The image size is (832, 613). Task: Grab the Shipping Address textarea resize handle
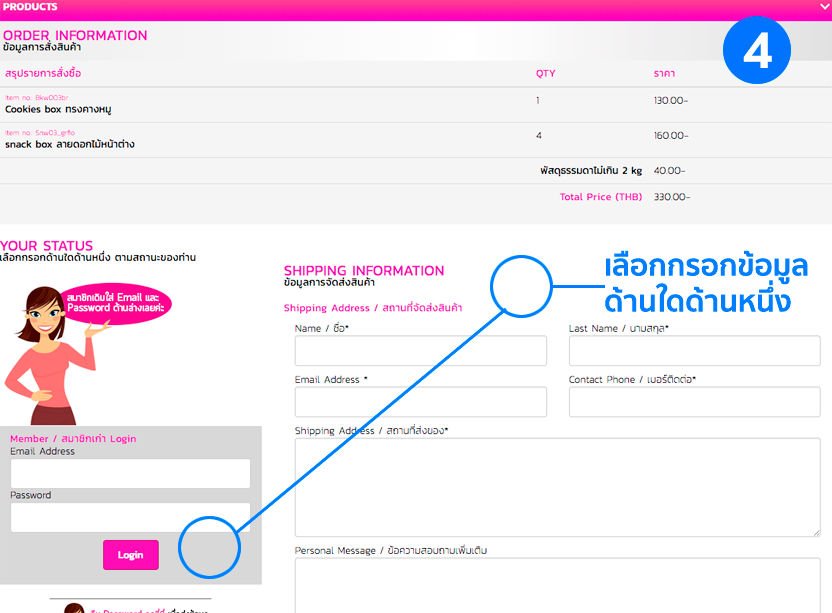[x=815, y=532]
